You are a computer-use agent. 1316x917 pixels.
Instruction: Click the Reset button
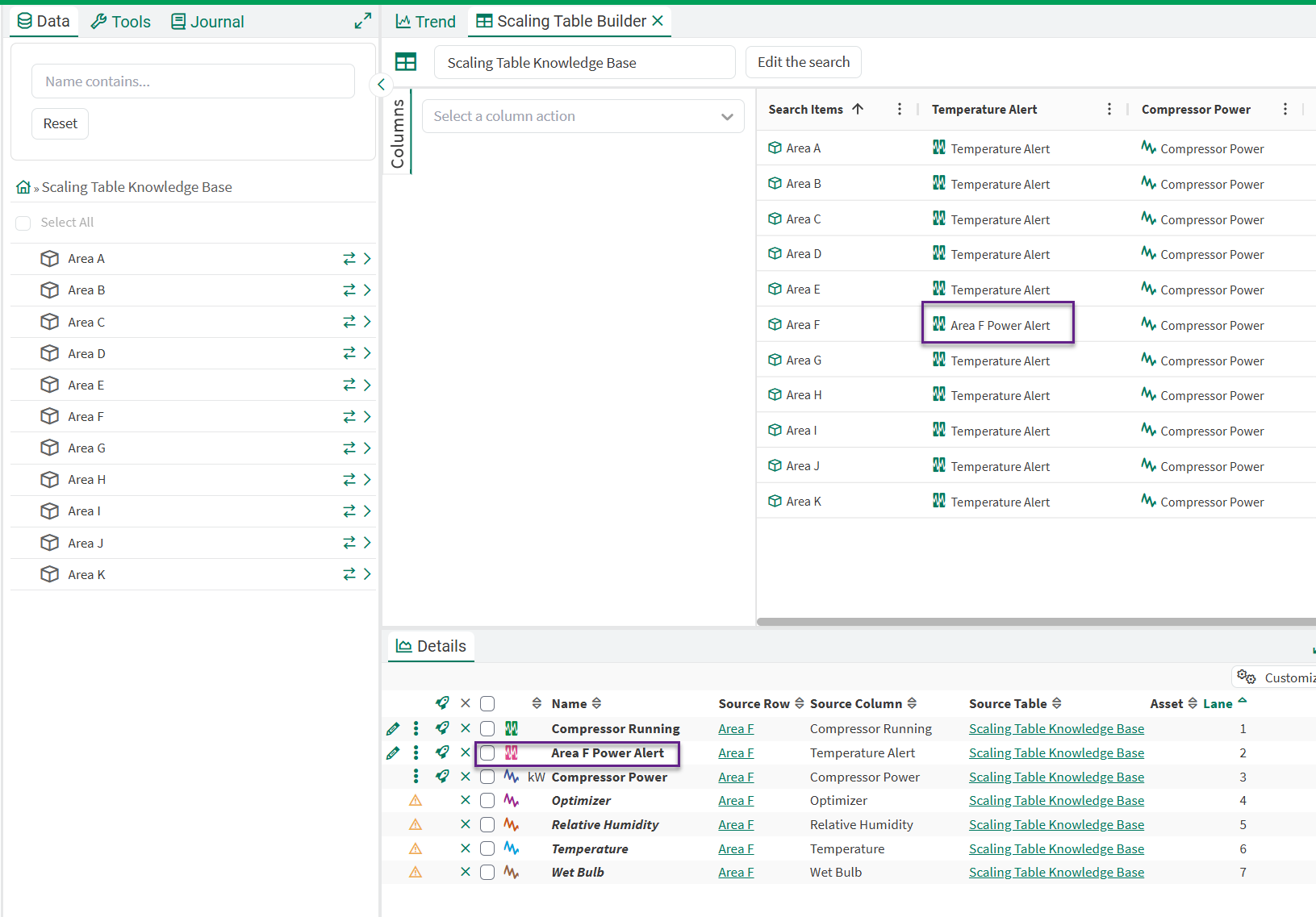click(61, 123)
